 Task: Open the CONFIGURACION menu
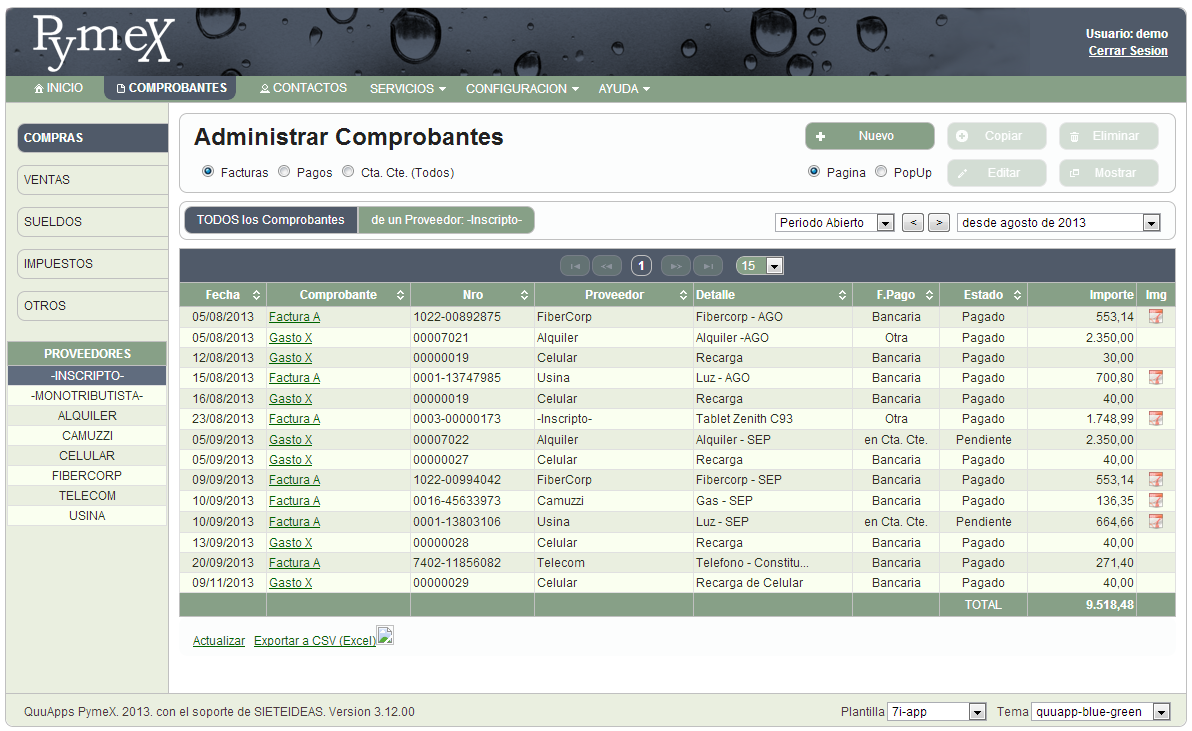[x=522, y=89]
